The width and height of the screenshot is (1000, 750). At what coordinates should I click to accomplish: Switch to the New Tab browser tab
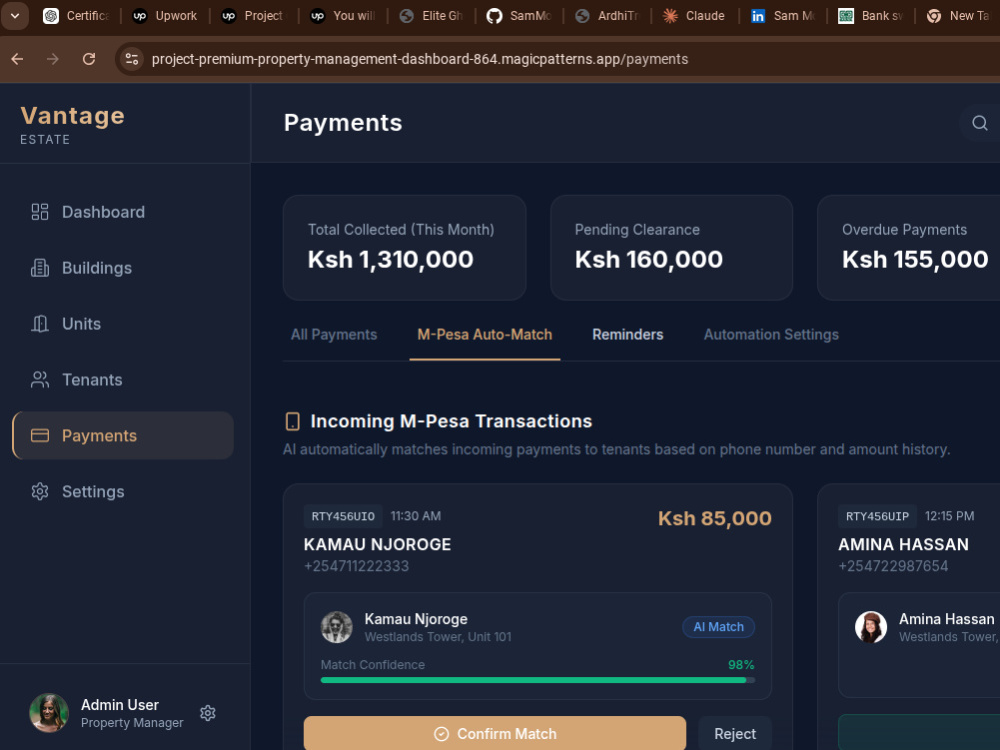(x=960, y=16)
